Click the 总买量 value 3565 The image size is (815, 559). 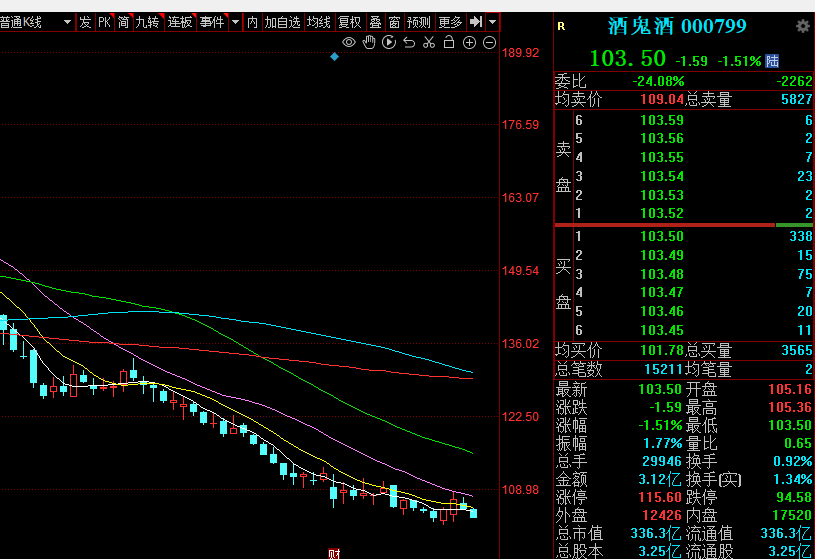796,350
